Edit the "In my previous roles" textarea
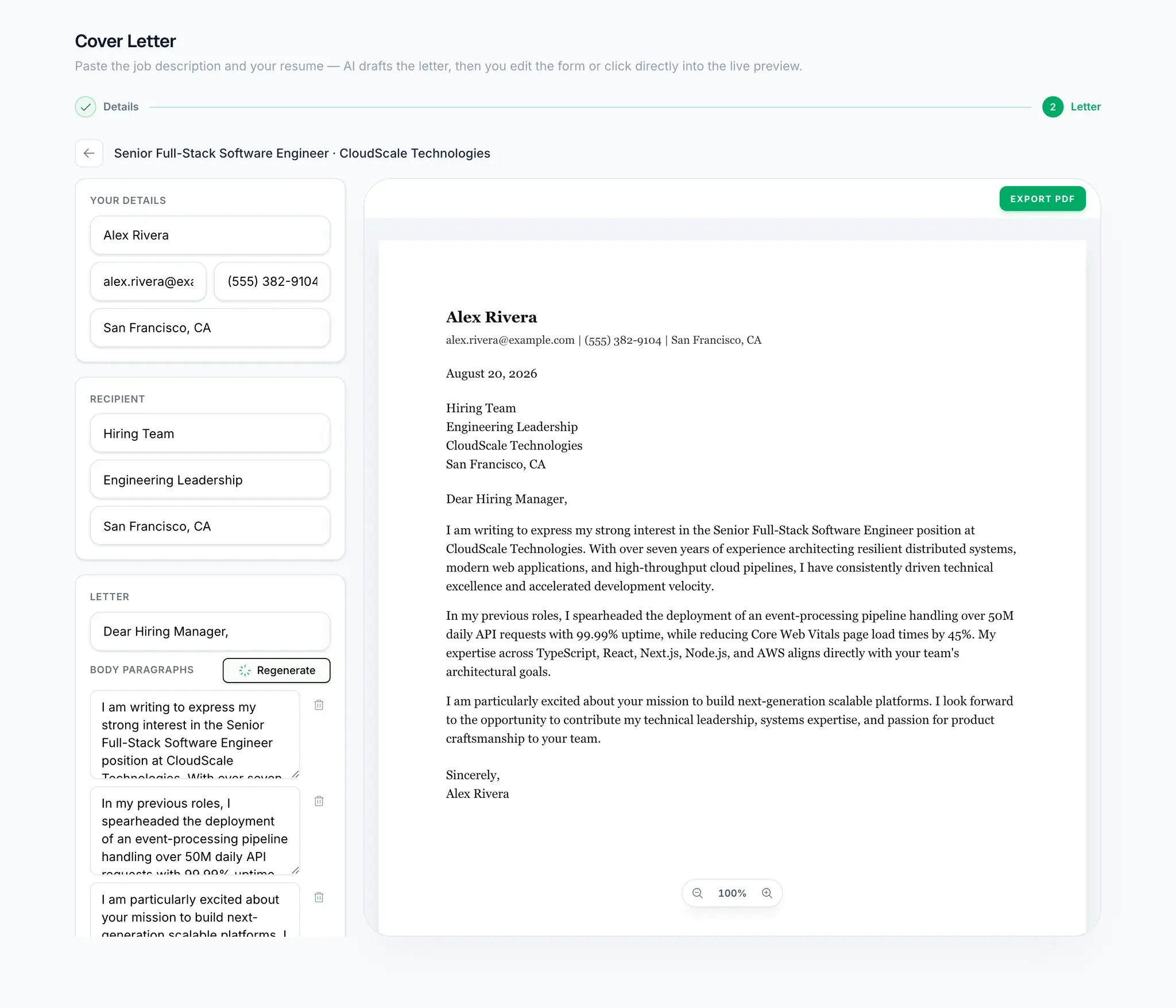This screenshot has height=1008, width=1176. tap(195, 831)
